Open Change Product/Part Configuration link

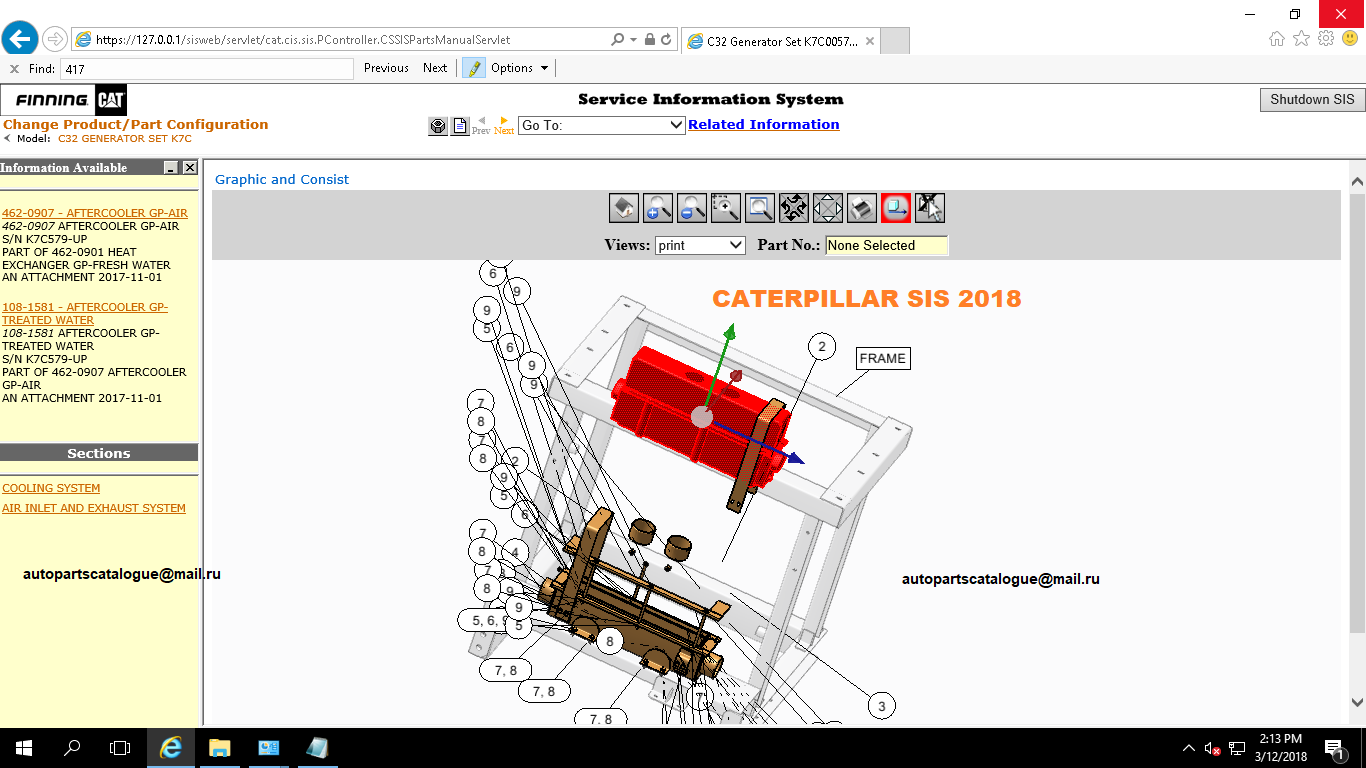[136, 125]
